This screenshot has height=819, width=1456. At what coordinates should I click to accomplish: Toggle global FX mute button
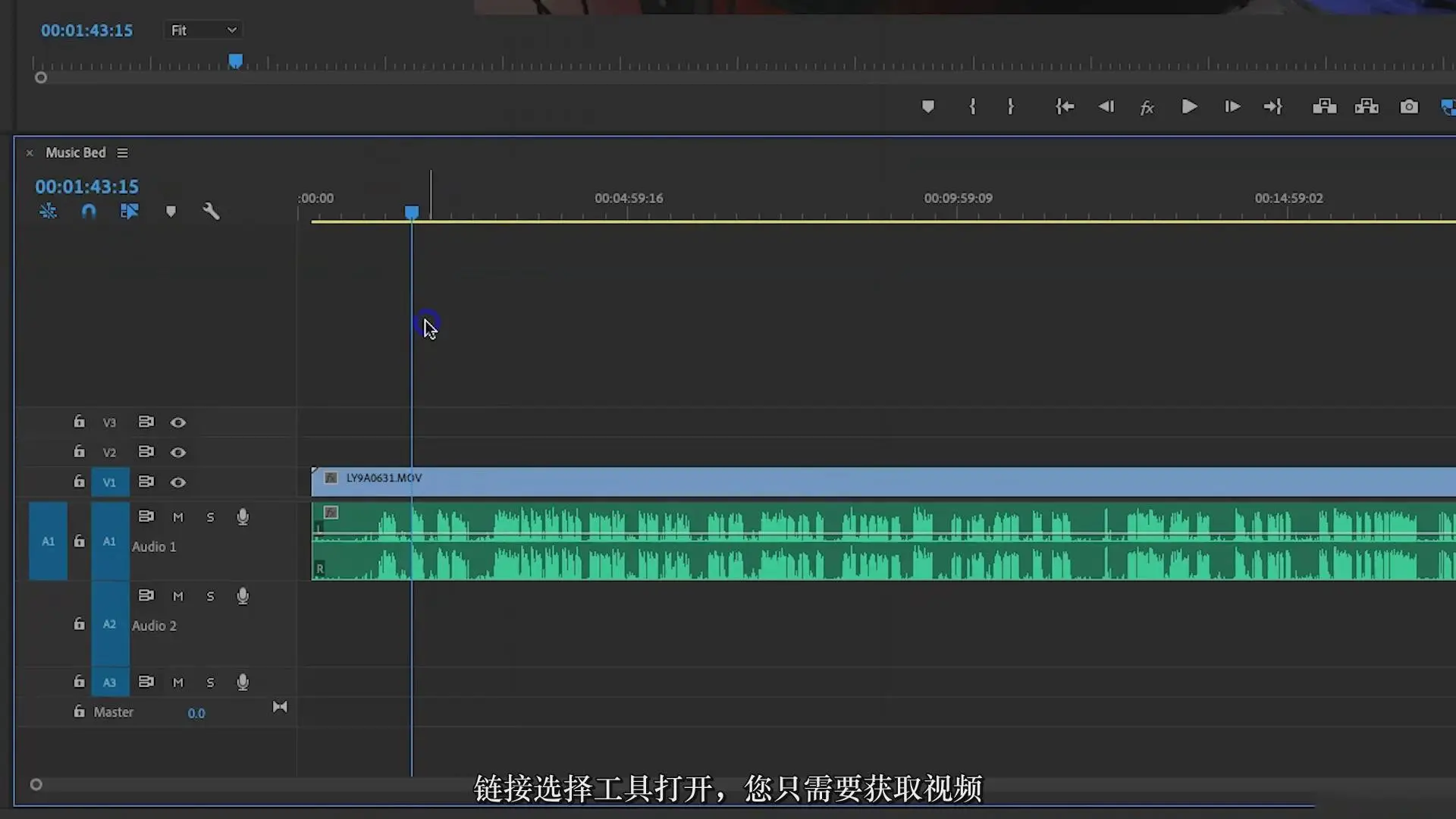click(x=1147, y=108)
